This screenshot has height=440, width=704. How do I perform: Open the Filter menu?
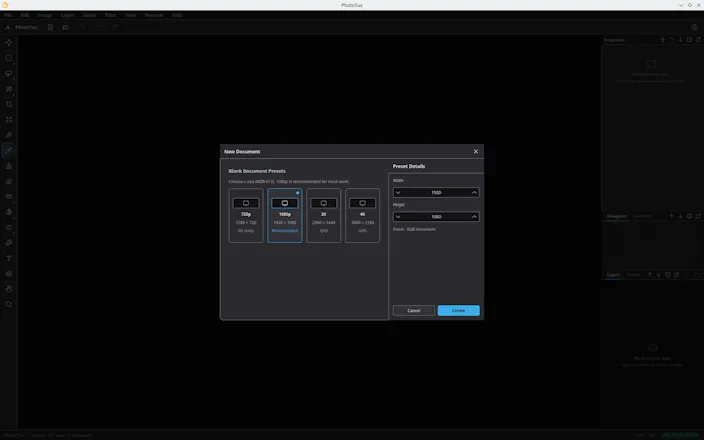pos(110,15)
